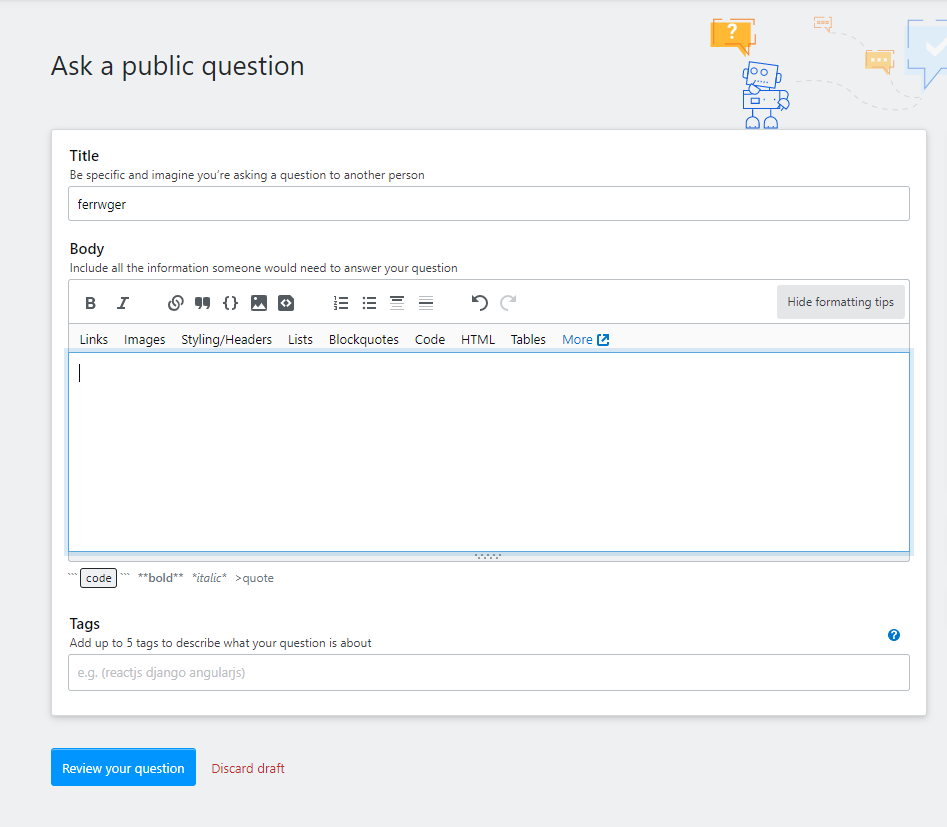
Task: Hide formatting tips
Action: (x=840, y=302)
